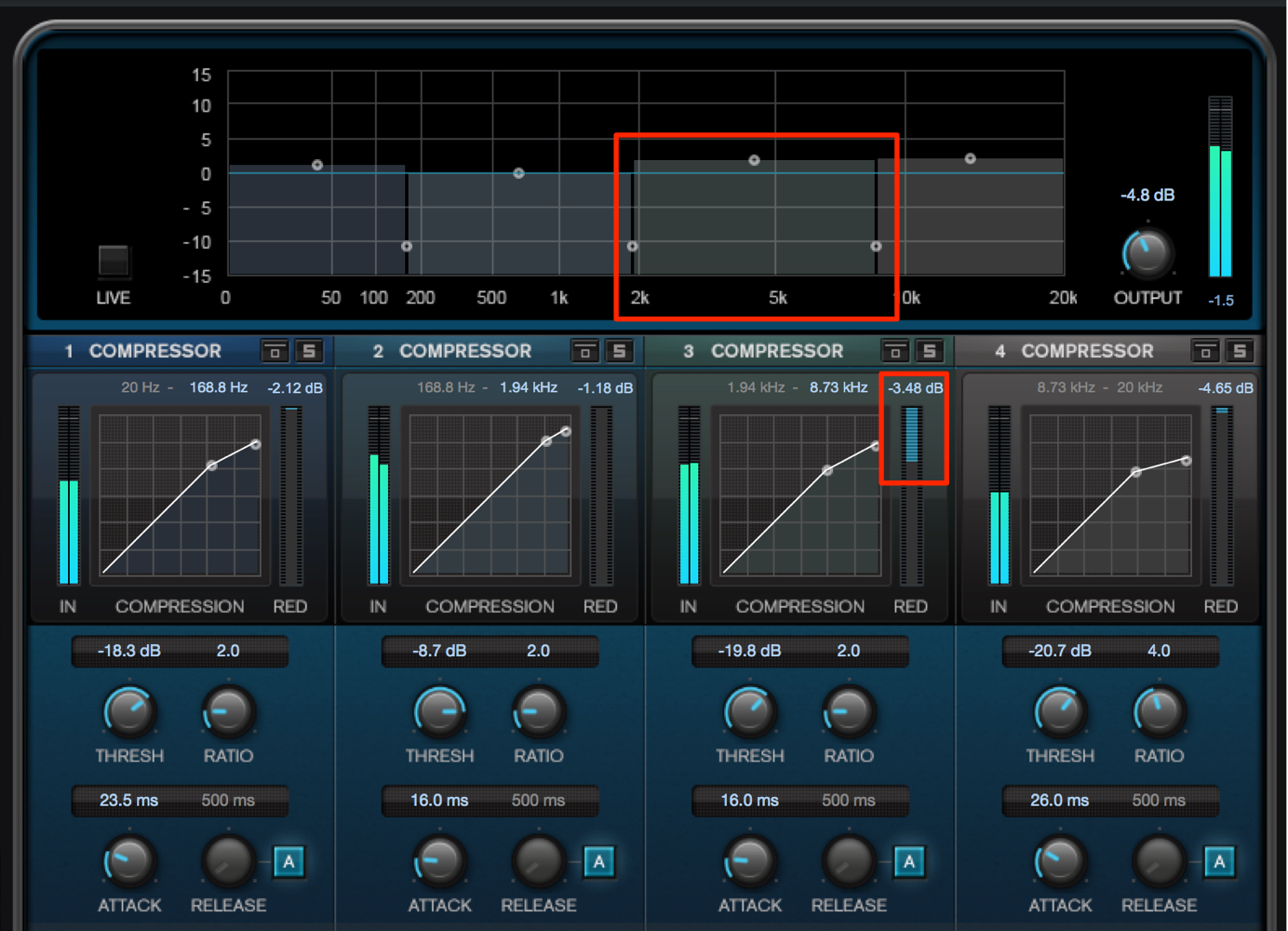The height and width of the screenshot is (931, 1288).
Task: Click band 2 ATTACK knob
Action: click(439, 861)
